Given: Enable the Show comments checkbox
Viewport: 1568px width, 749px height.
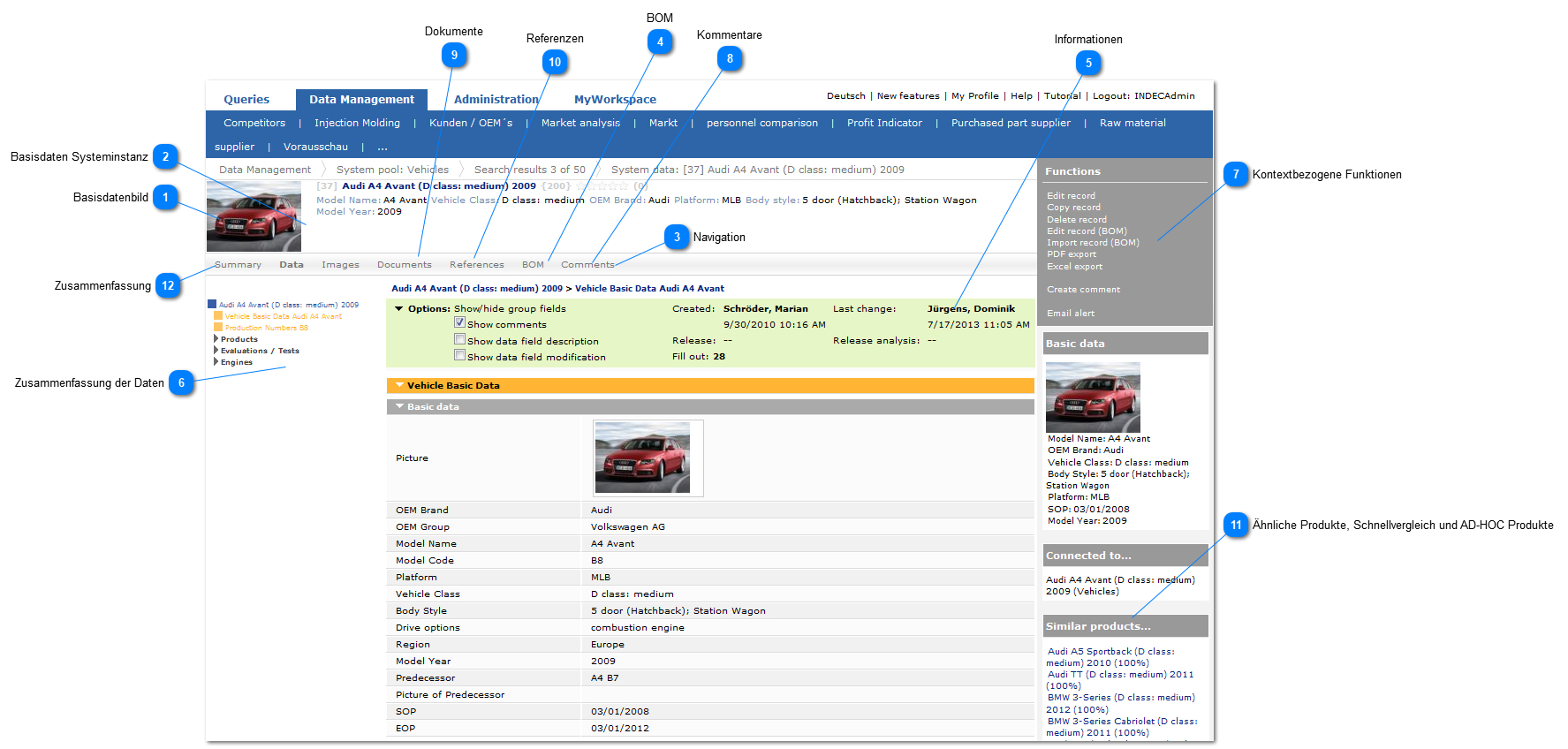Looking at the screenshot, I should point(459,323).
